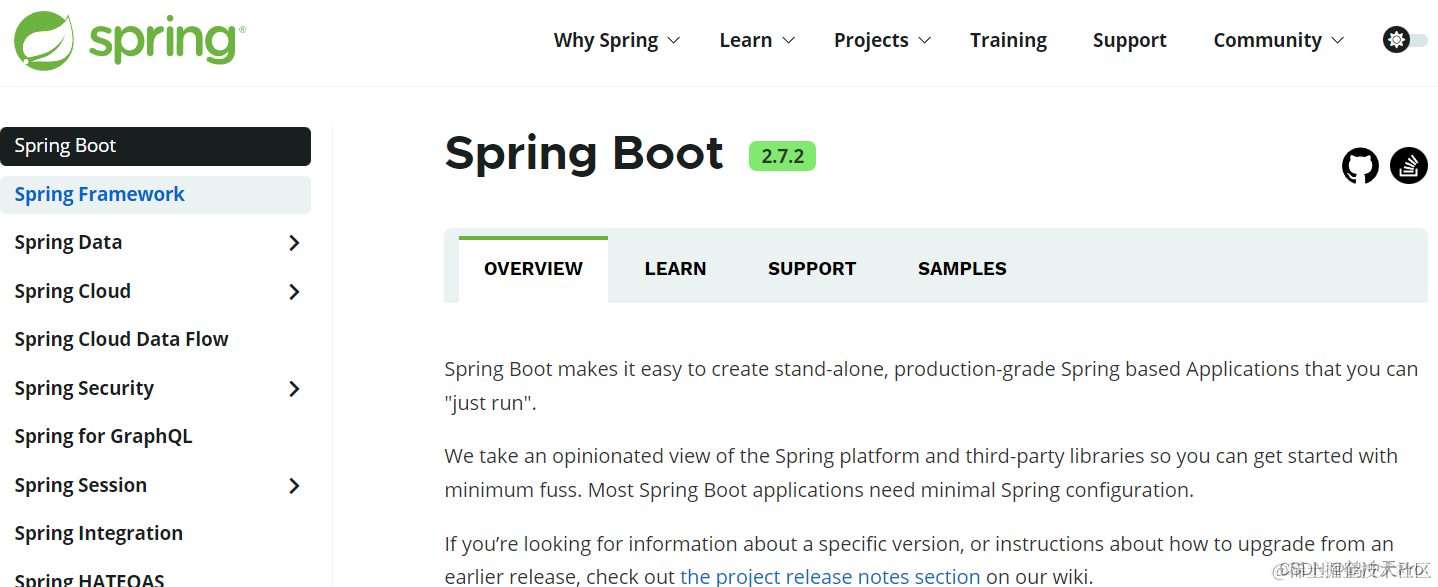
Task: Open the Spring Boot GitHub repository icon
Action: tap(1360, 166)
